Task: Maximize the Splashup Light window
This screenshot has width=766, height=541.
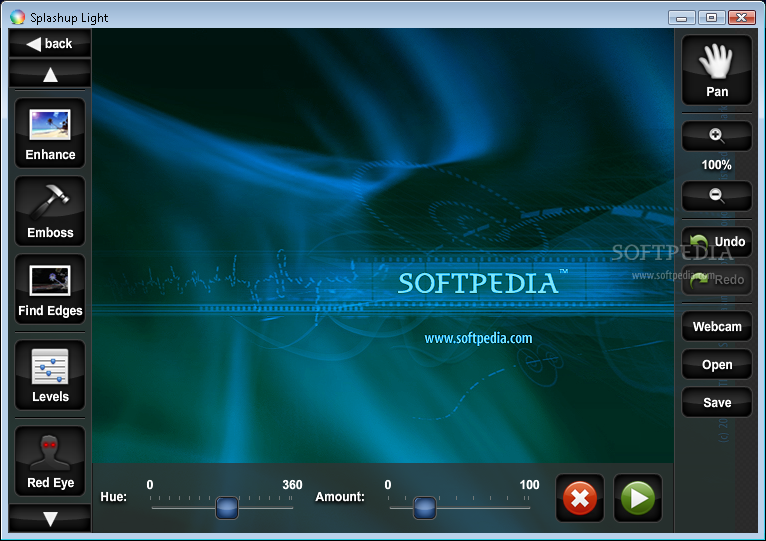Action: point(711,18)
